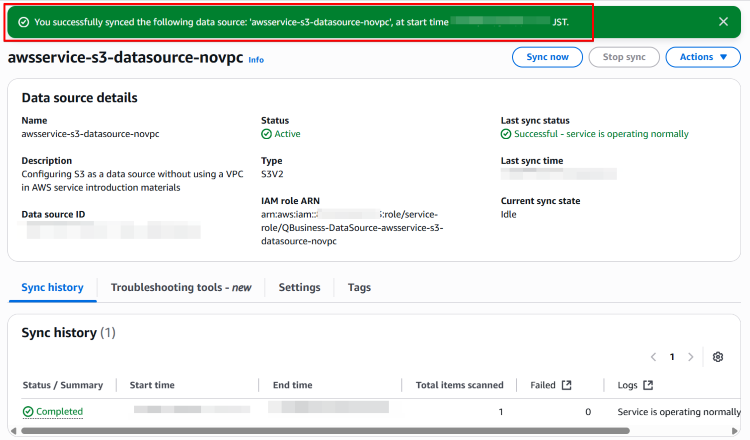Click the Completed status check icon
Viewport: 750px width, 440px height.
coord(28,412)
